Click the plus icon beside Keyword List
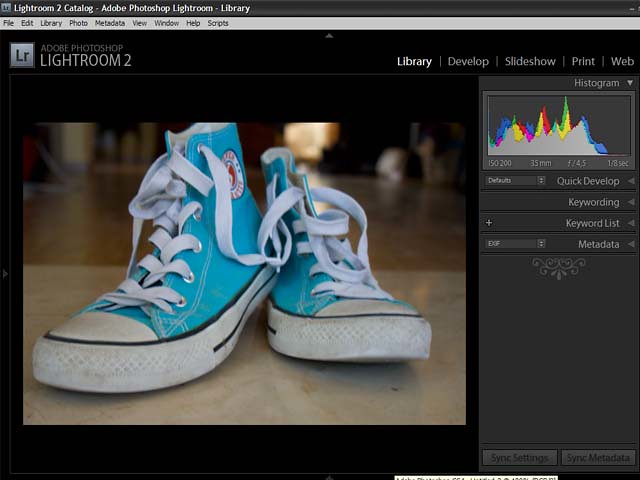Viewport: 640px width, 480px height. tap(489, 223)
